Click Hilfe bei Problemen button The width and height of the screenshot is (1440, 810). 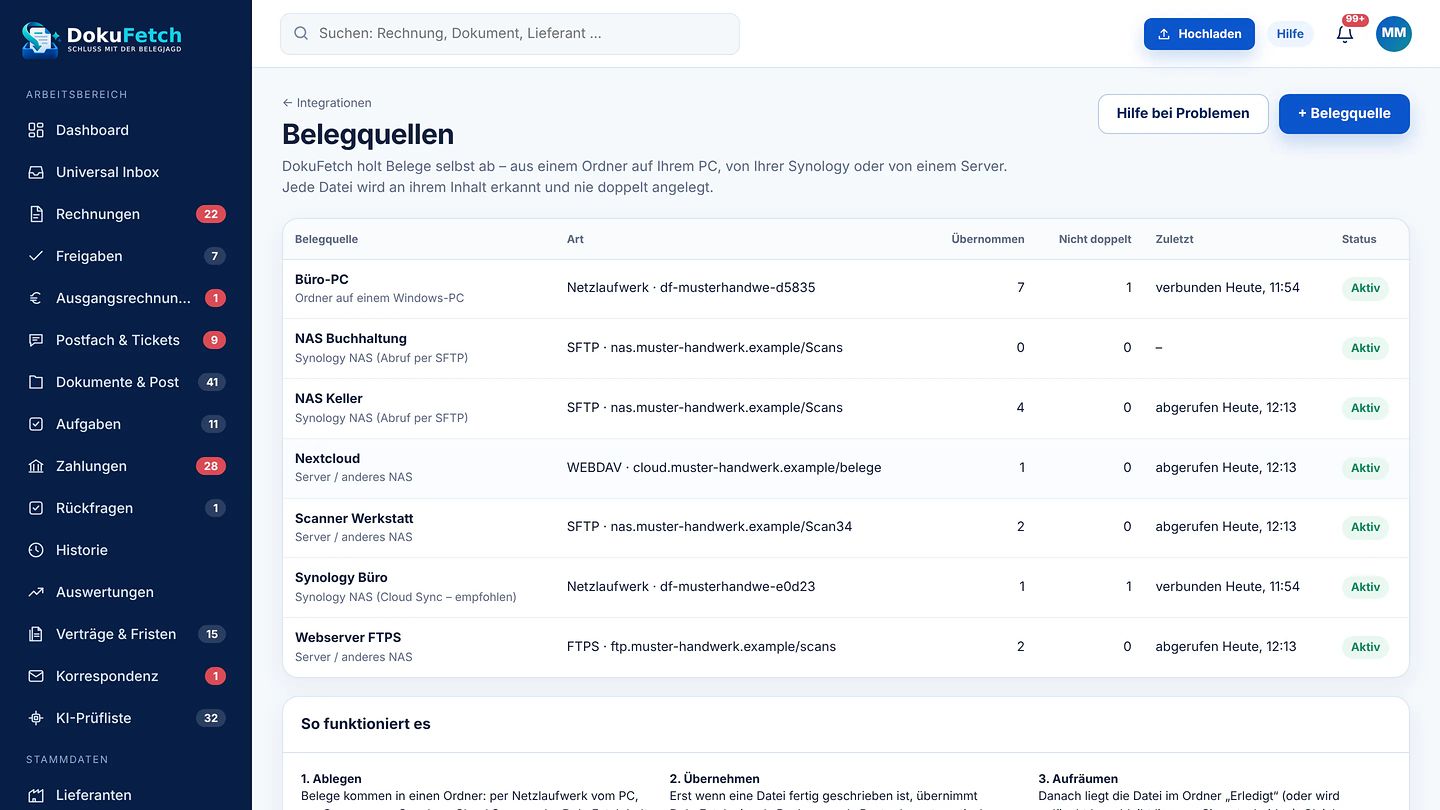coord(1183,114)
